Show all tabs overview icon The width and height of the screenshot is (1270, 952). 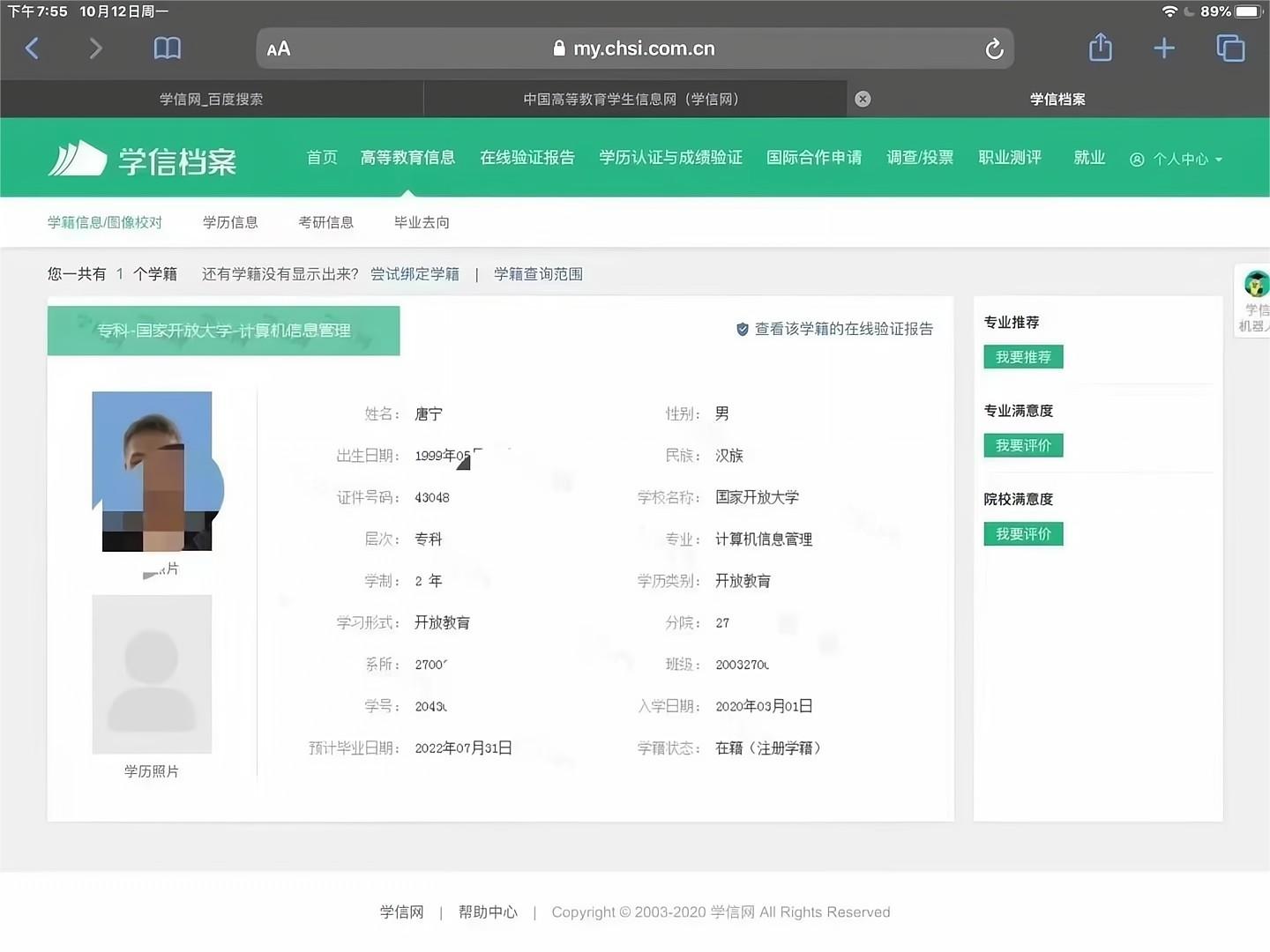1230,48
